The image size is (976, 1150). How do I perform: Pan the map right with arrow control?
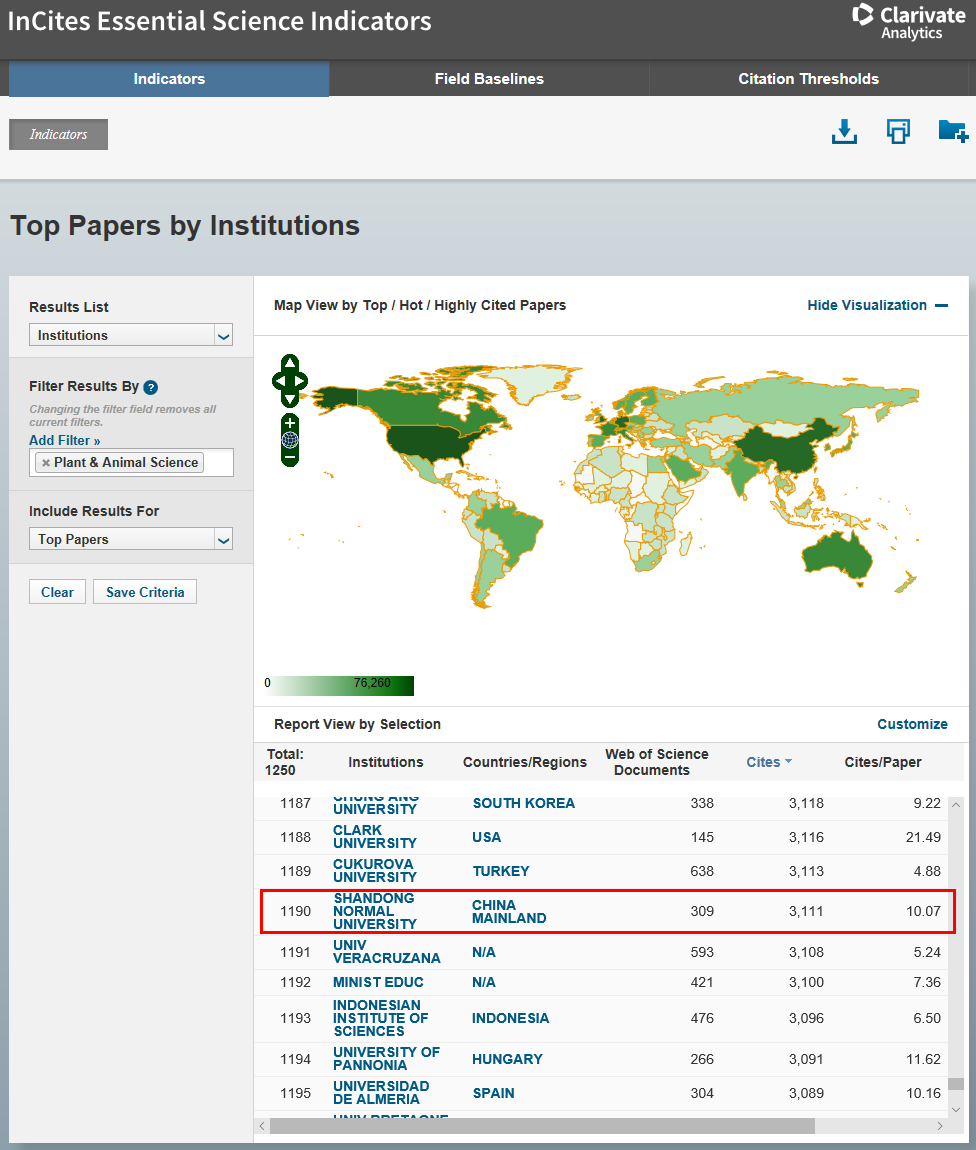301,381
